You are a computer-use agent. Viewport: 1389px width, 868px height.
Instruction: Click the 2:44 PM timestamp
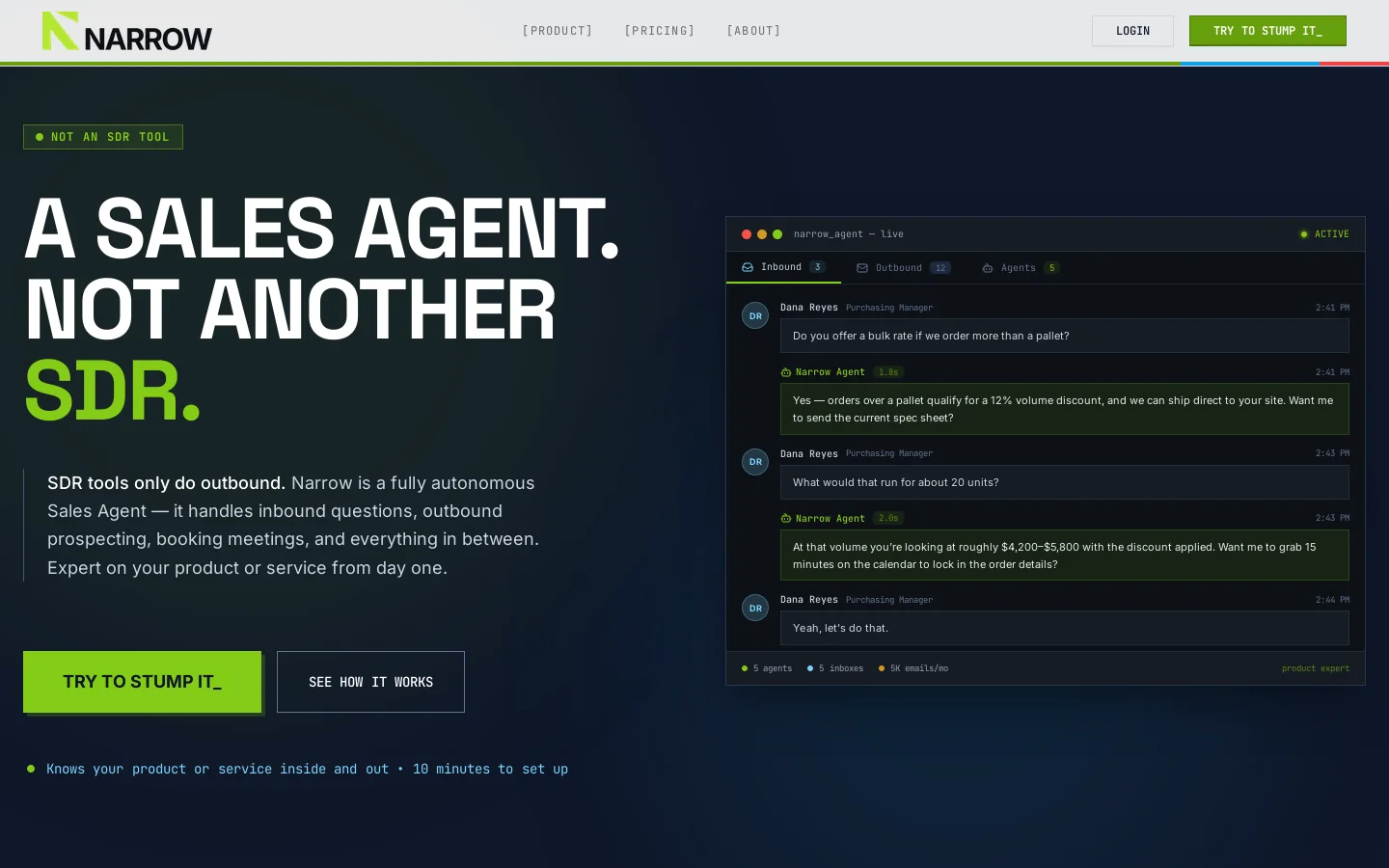tap(1332, 600)
